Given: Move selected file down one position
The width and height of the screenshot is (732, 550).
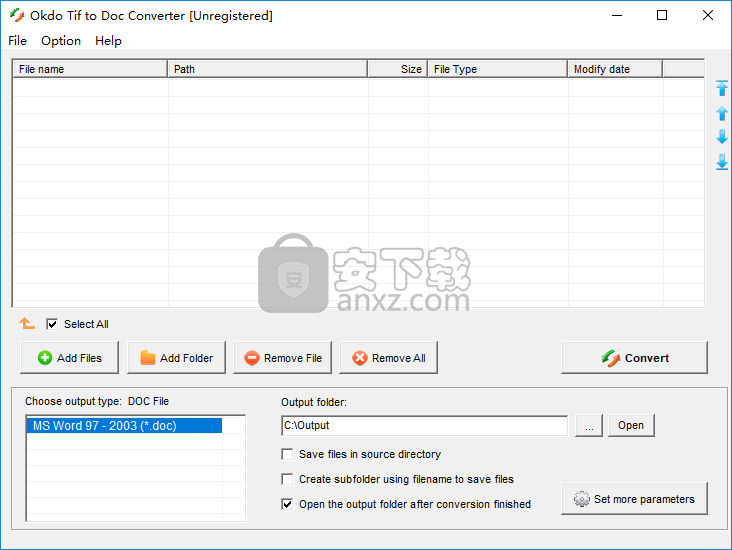Looking at the screenshot, I should (x=722, y=137).
